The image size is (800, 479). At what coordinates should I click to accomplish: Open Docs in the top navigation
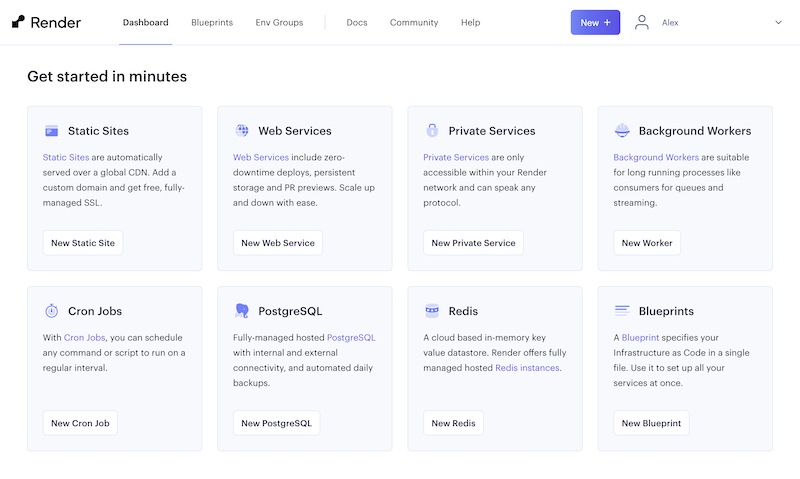tap(357, 22)
